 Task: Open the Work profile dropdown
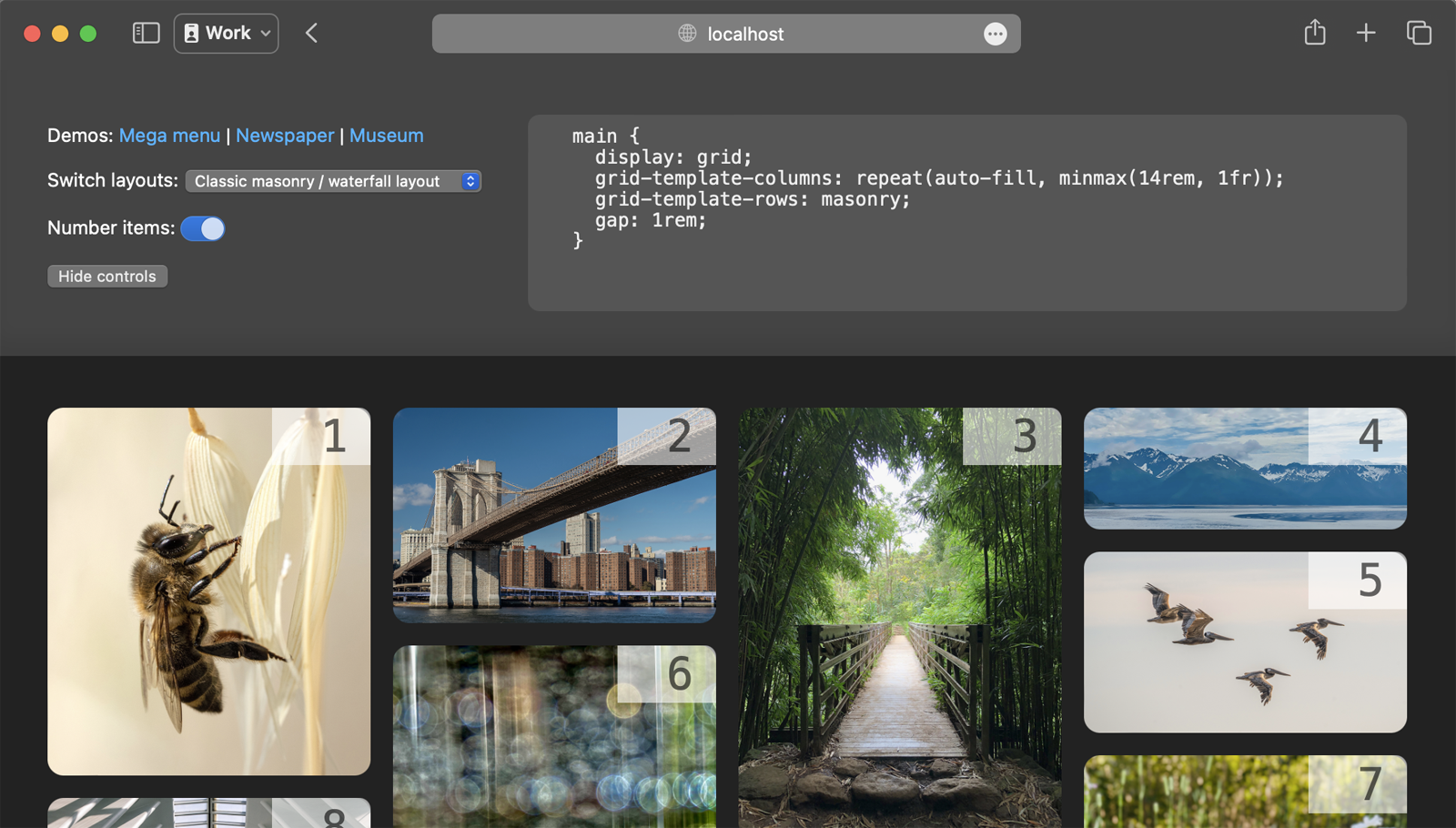click(x=227, y=34)
